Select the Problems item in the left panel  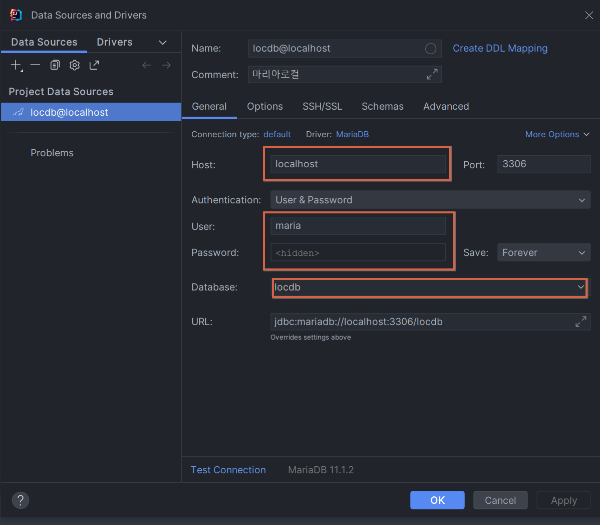(x=52, y=153)
